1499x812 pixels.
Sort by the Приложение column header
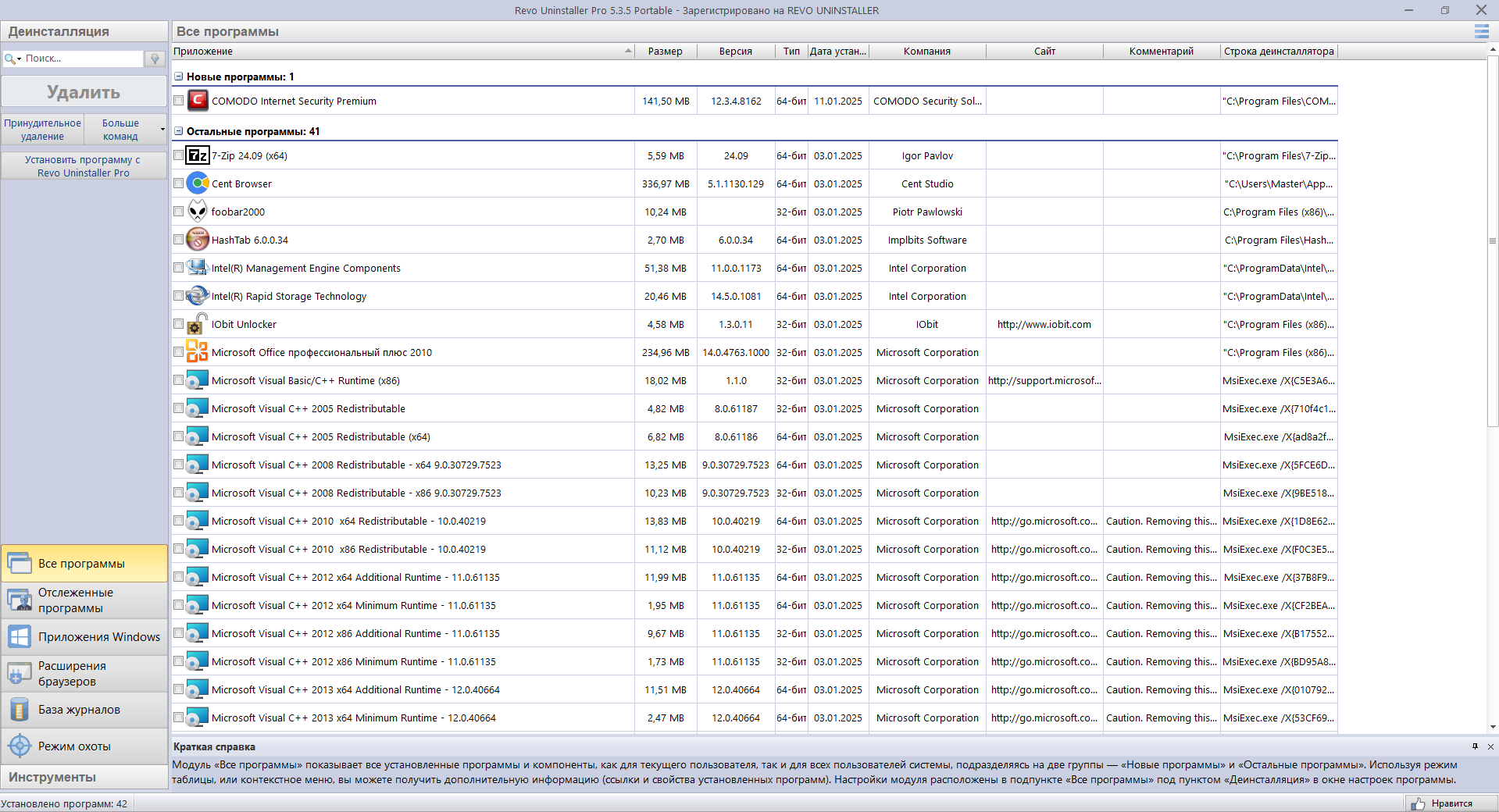pos(402,51)
